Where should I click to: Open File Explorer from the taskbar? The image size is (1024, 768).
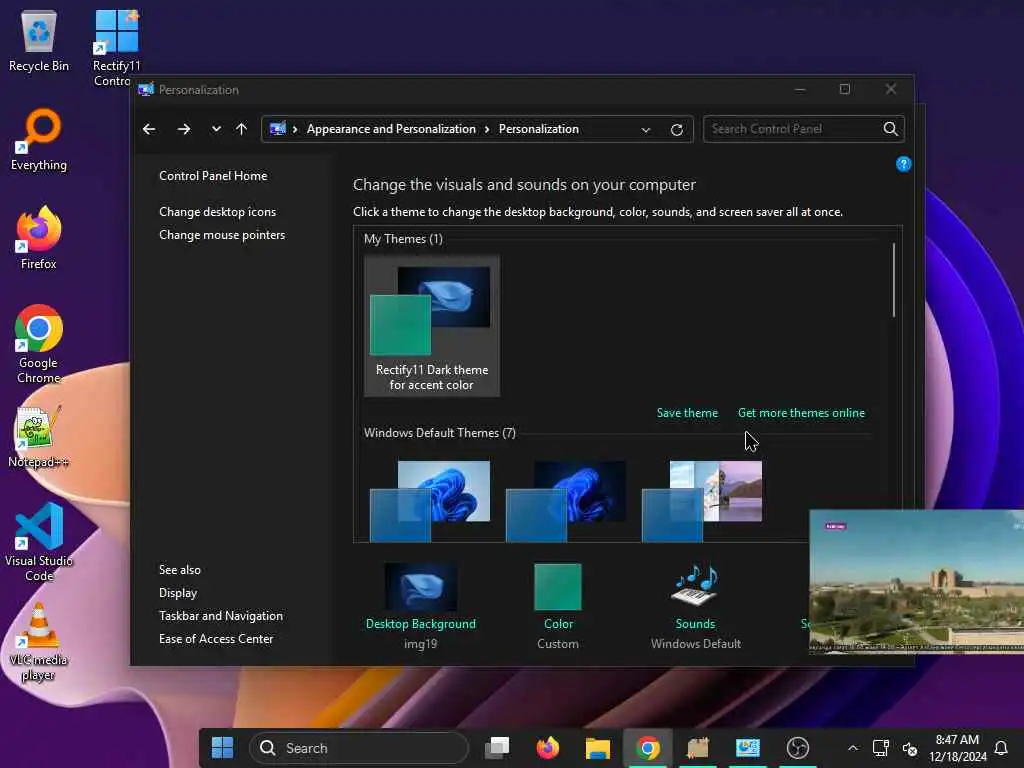coord(598,748)
